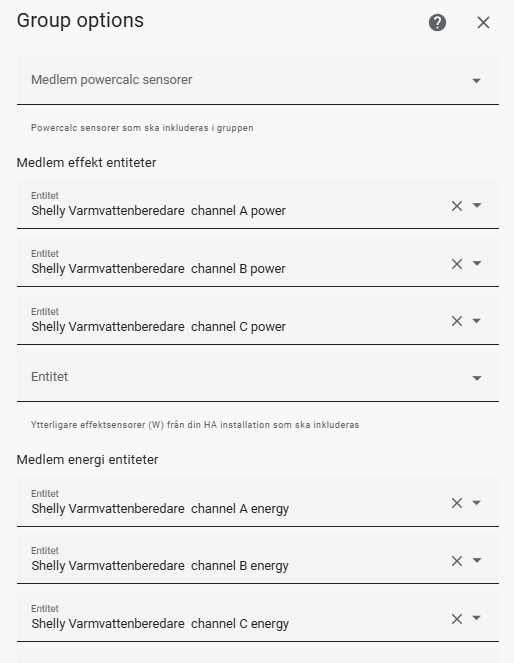Open dropdown arrow for channel A power

coord(477,205)
